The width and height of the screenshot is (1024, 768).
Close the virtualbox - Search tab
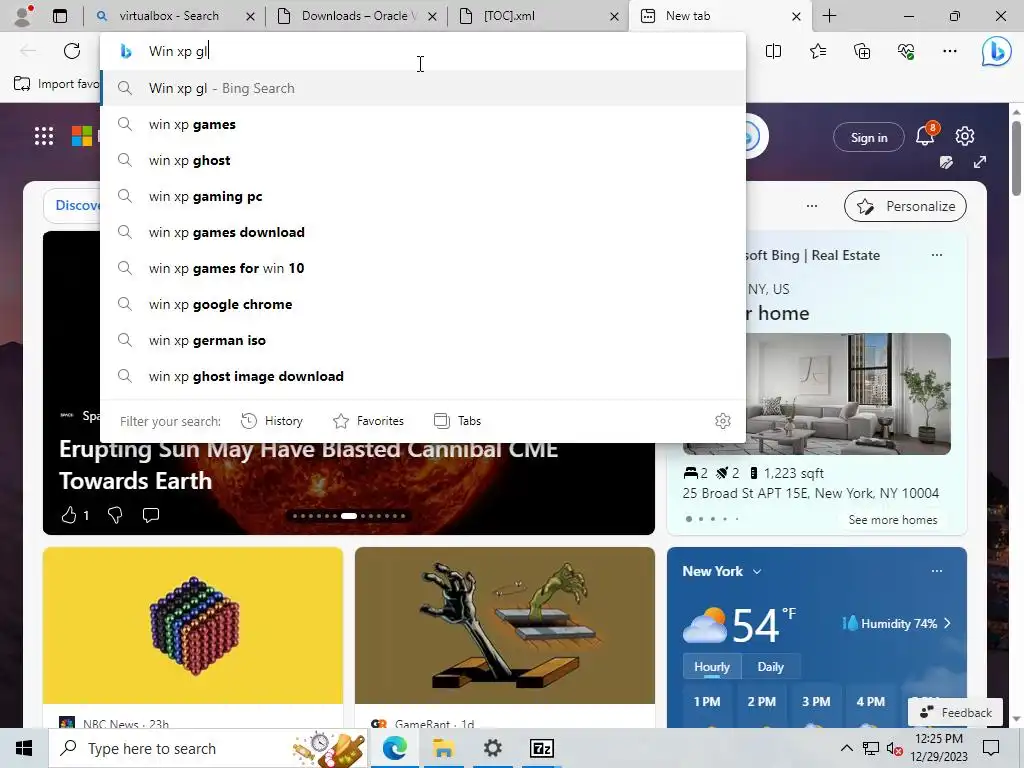point(250,16)
